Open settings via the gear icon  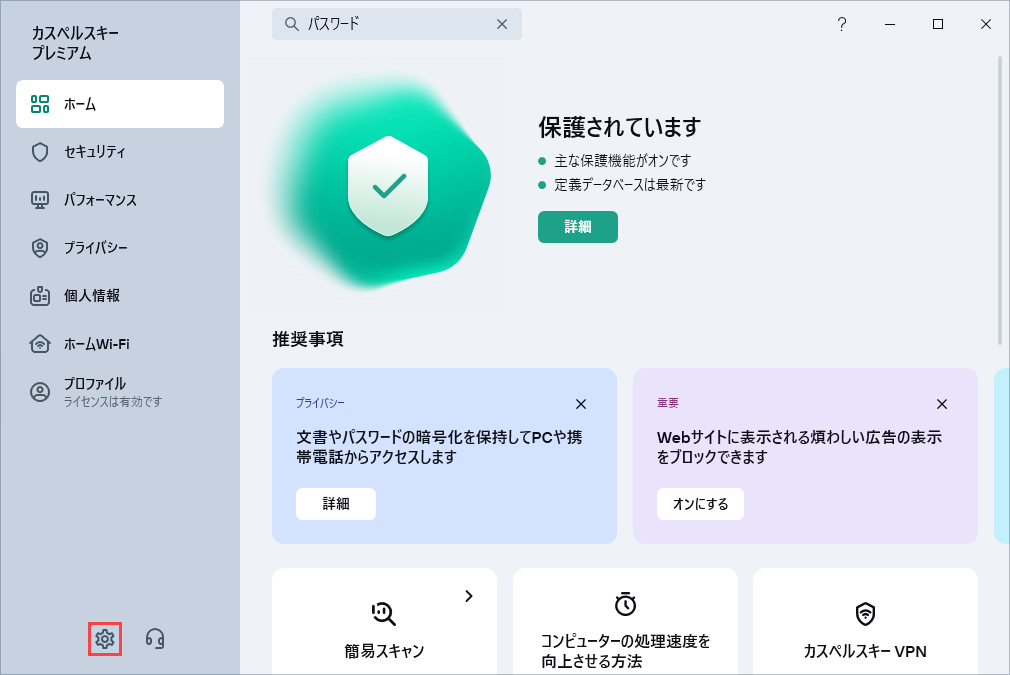coord(105,639)
